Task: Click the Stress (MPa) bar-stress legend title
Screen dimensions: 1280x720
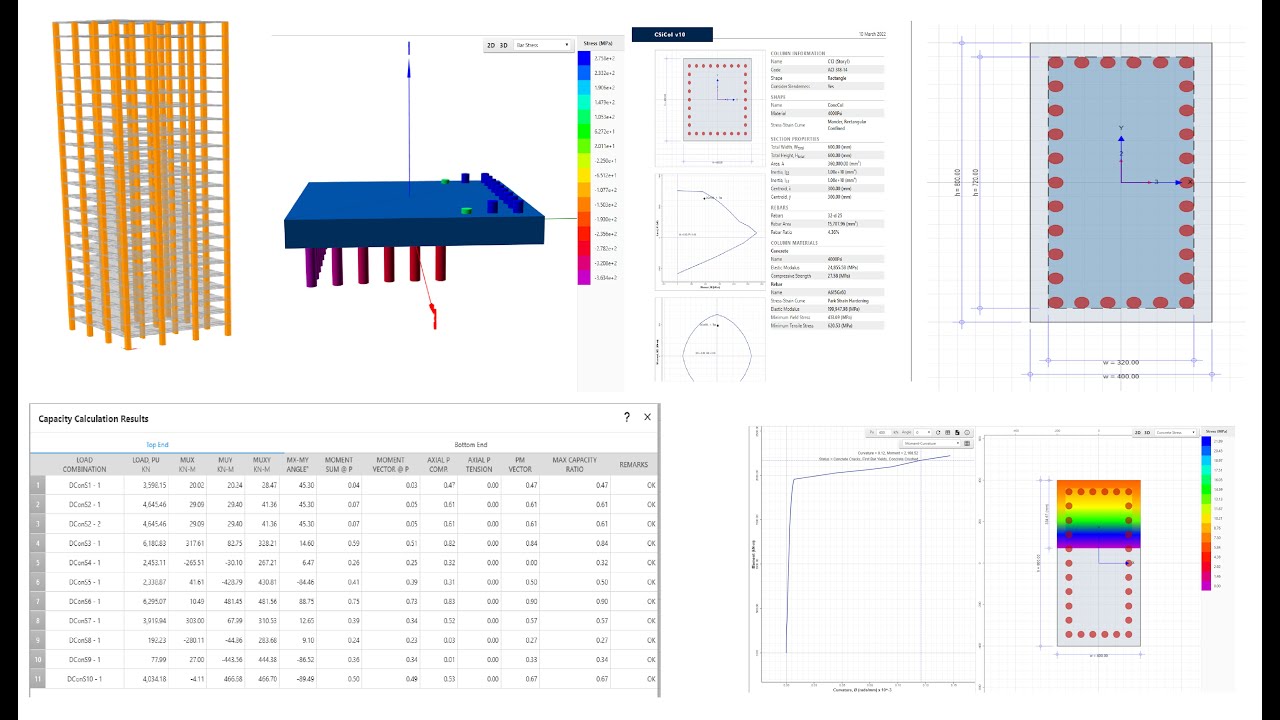Action: 598,45
